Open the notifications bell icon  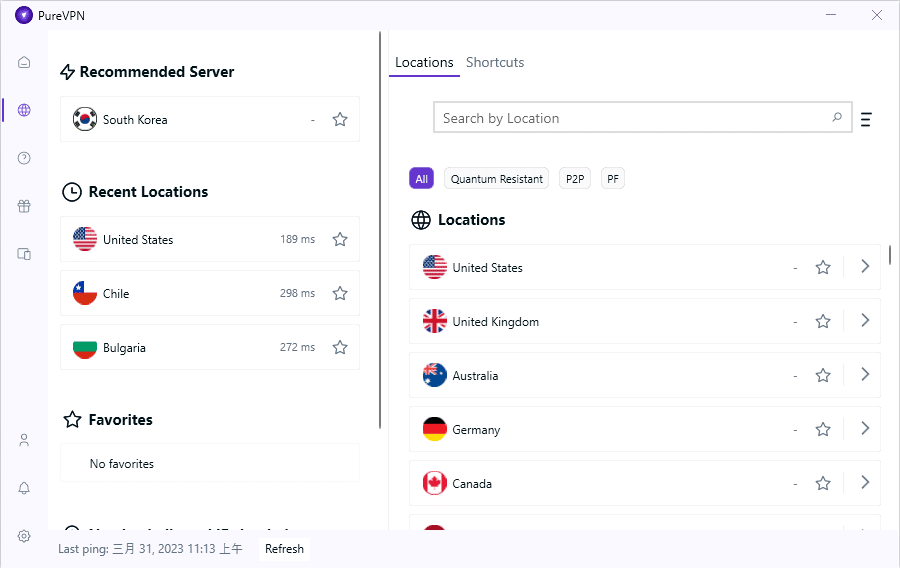pos(24,488)
